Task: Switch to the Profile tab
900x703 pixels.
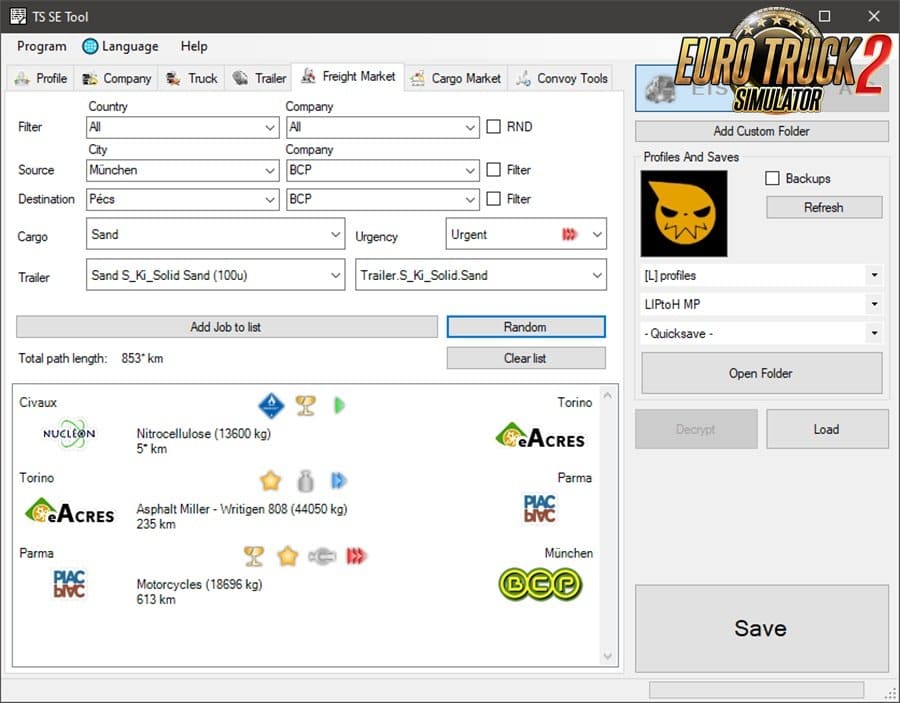Action: click(41, 79)
